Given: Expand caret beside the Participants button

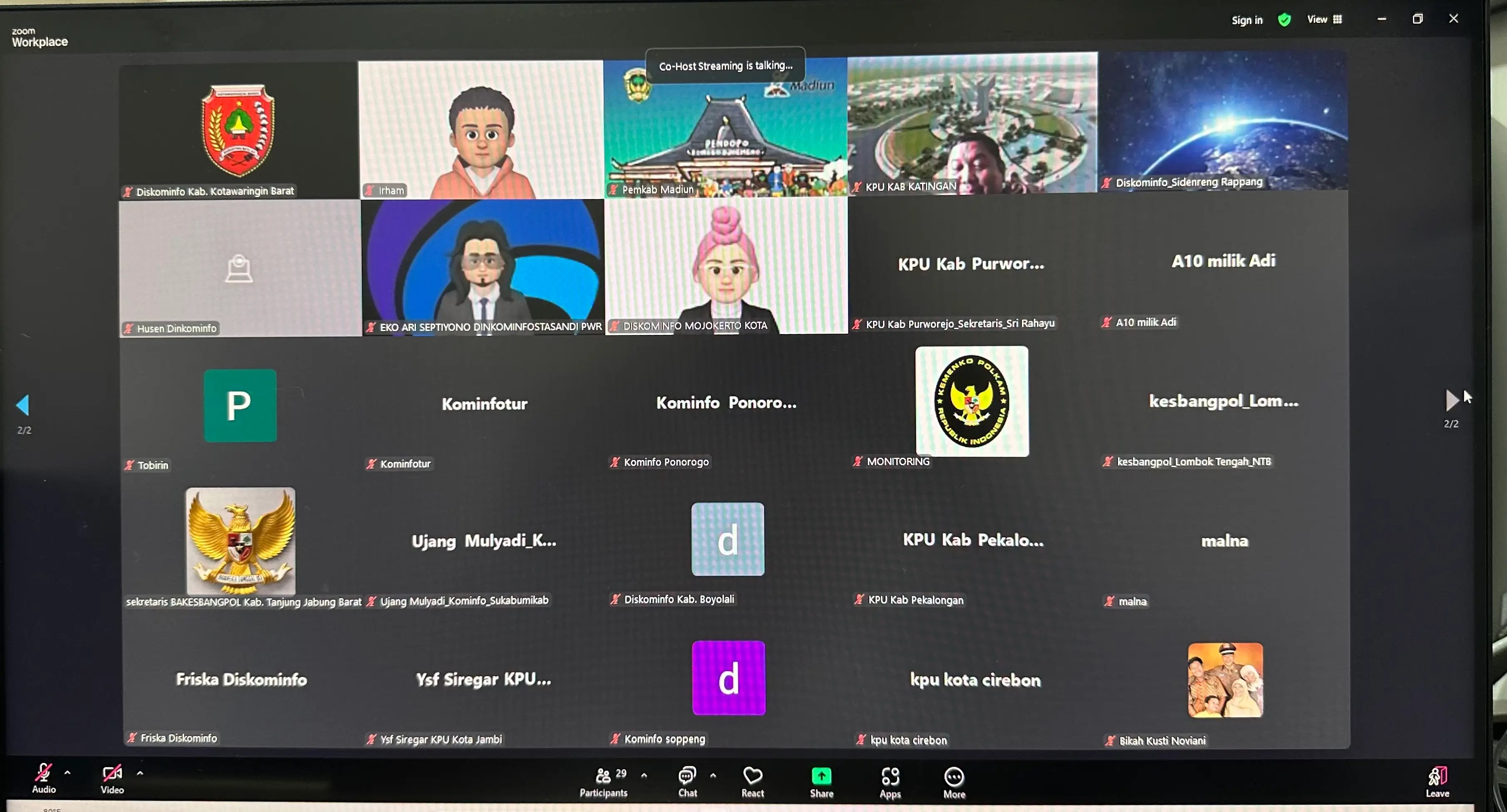Looking at the screenshot, I should coord(644,776).
